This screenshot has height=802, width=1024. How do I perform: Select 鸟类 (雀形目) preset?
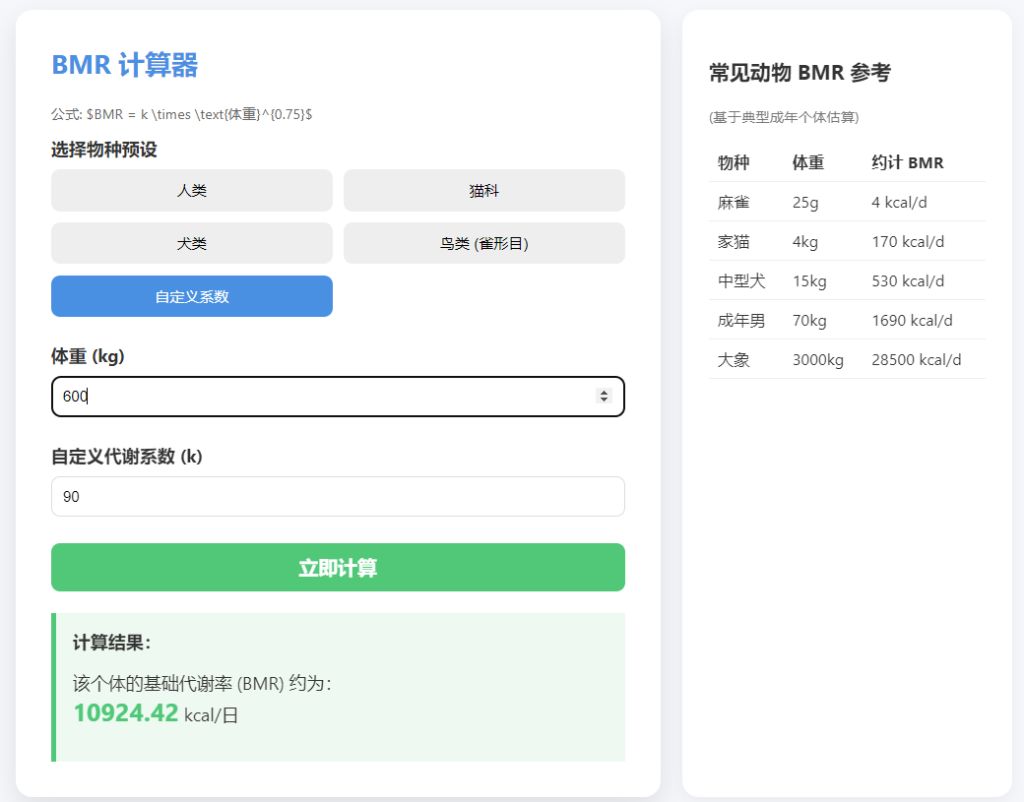tap(484, 243)
